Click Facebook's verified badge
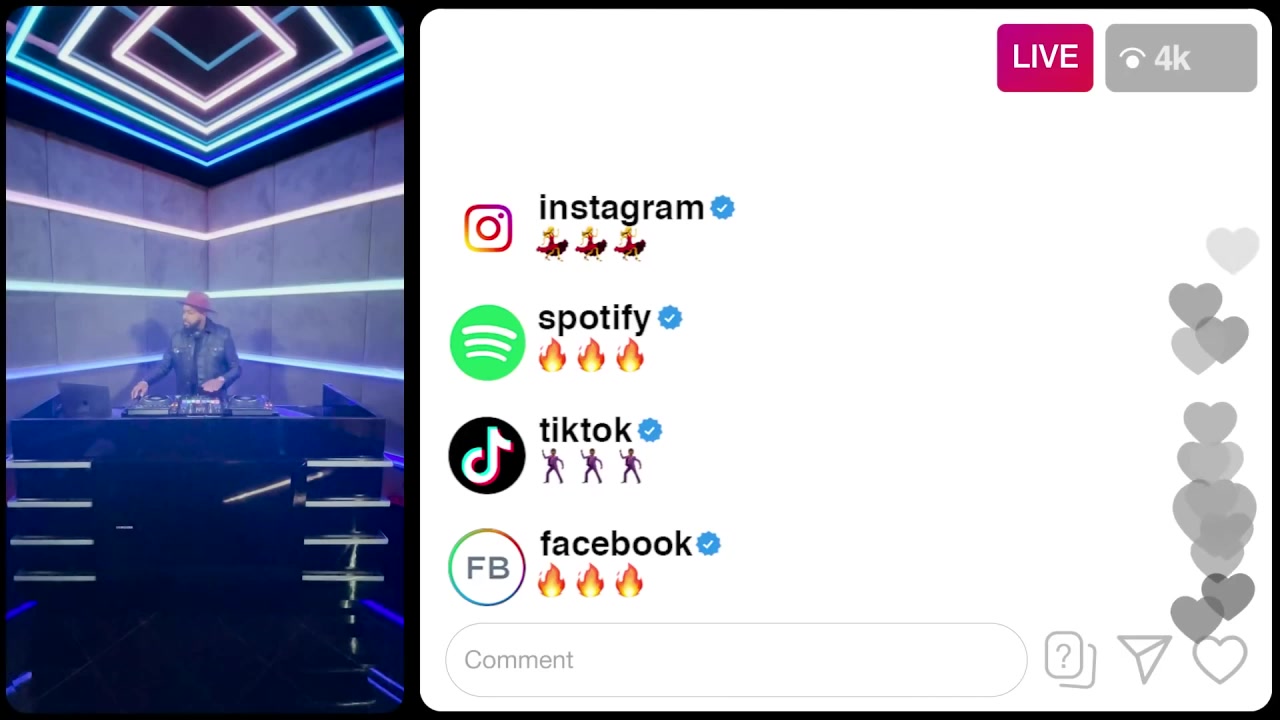This screenshot has width=1280, height=720. coord(708,544)
